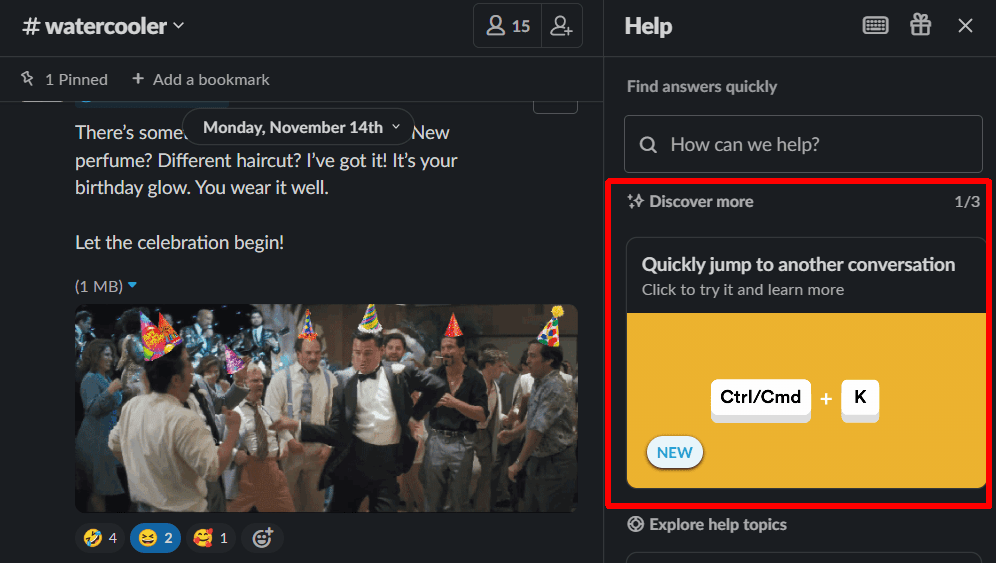Expand the Monday, November 14th date picker
Screen dimensions: 996x563
(298, 127)
